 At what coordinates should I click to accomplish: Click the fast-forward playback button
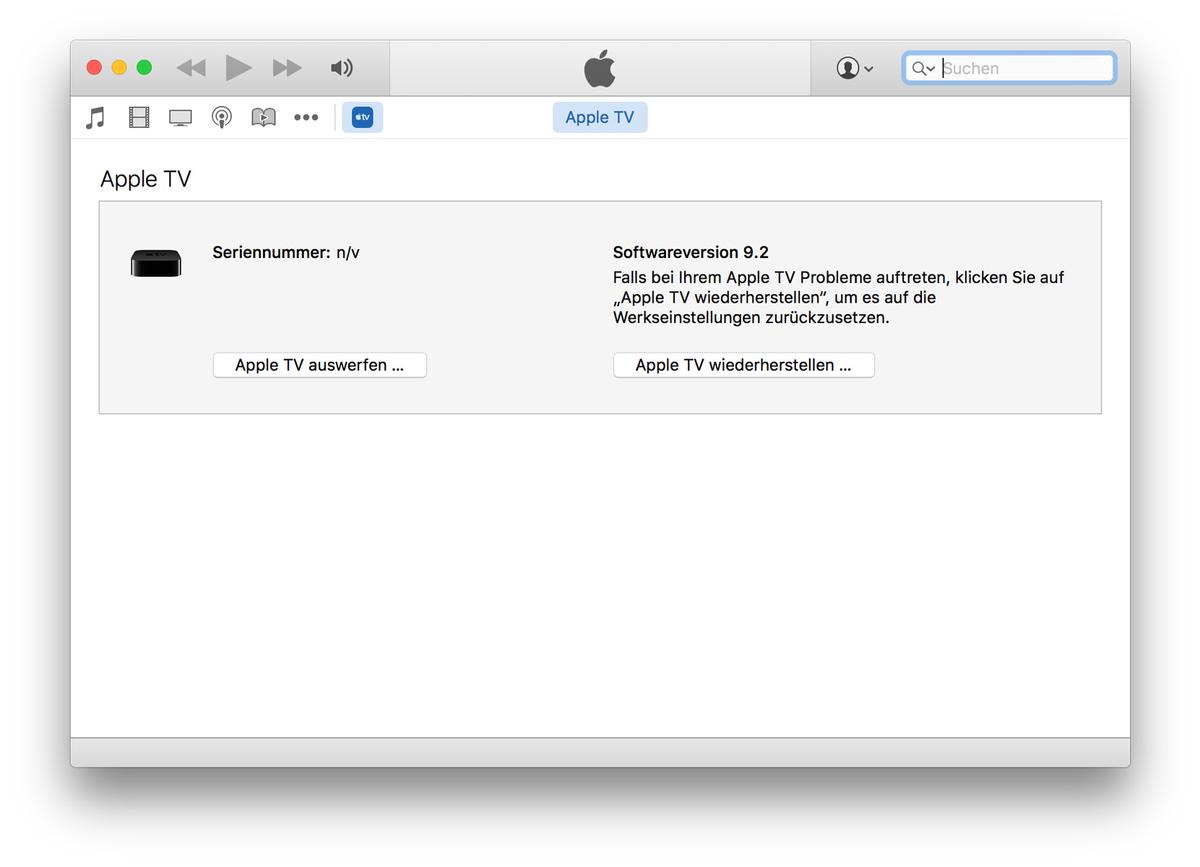click(x=287, y=68)
